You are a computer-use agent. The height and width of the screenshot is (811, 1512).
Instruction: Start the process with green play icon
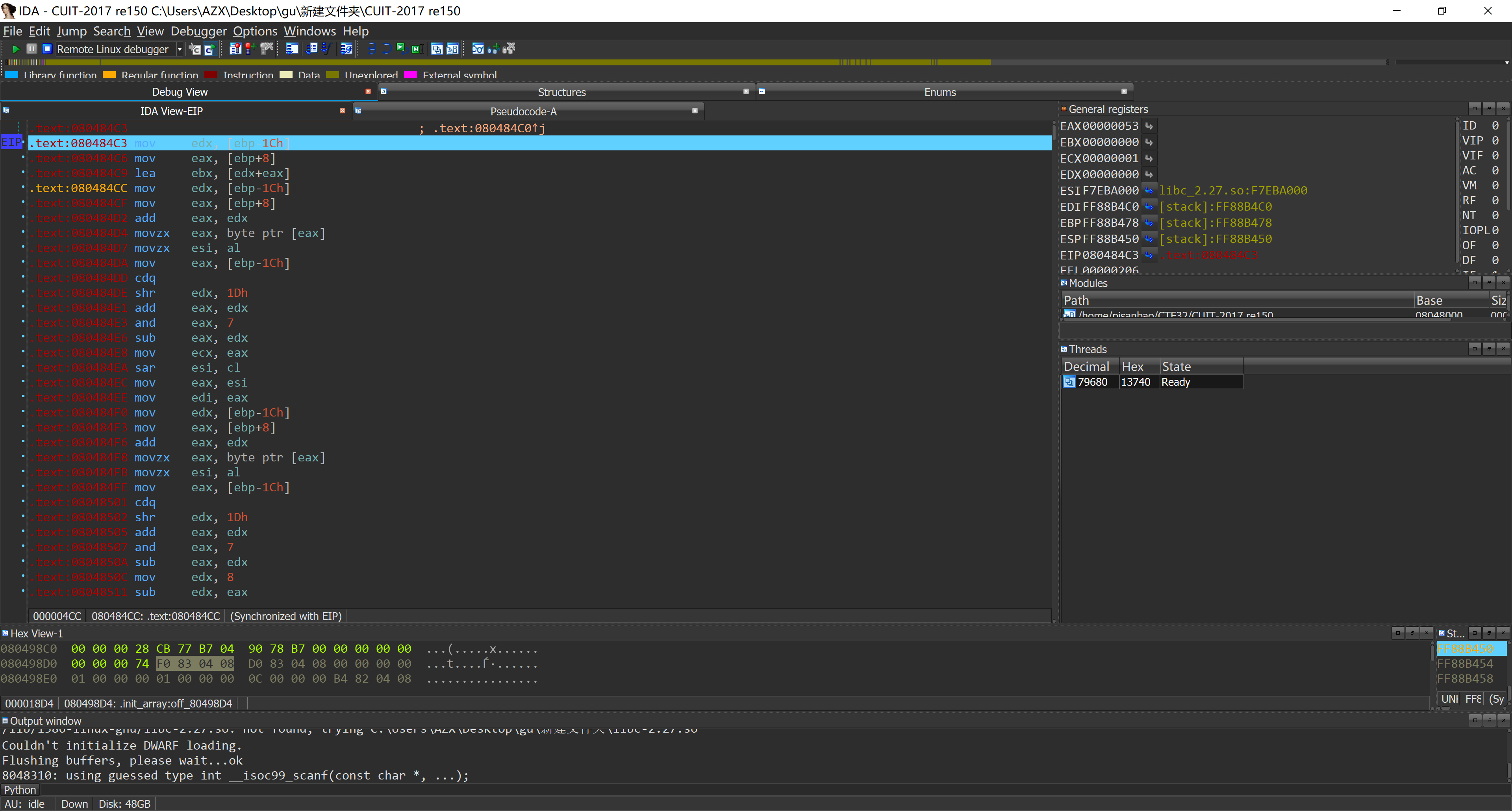click(x=16, y=49)
